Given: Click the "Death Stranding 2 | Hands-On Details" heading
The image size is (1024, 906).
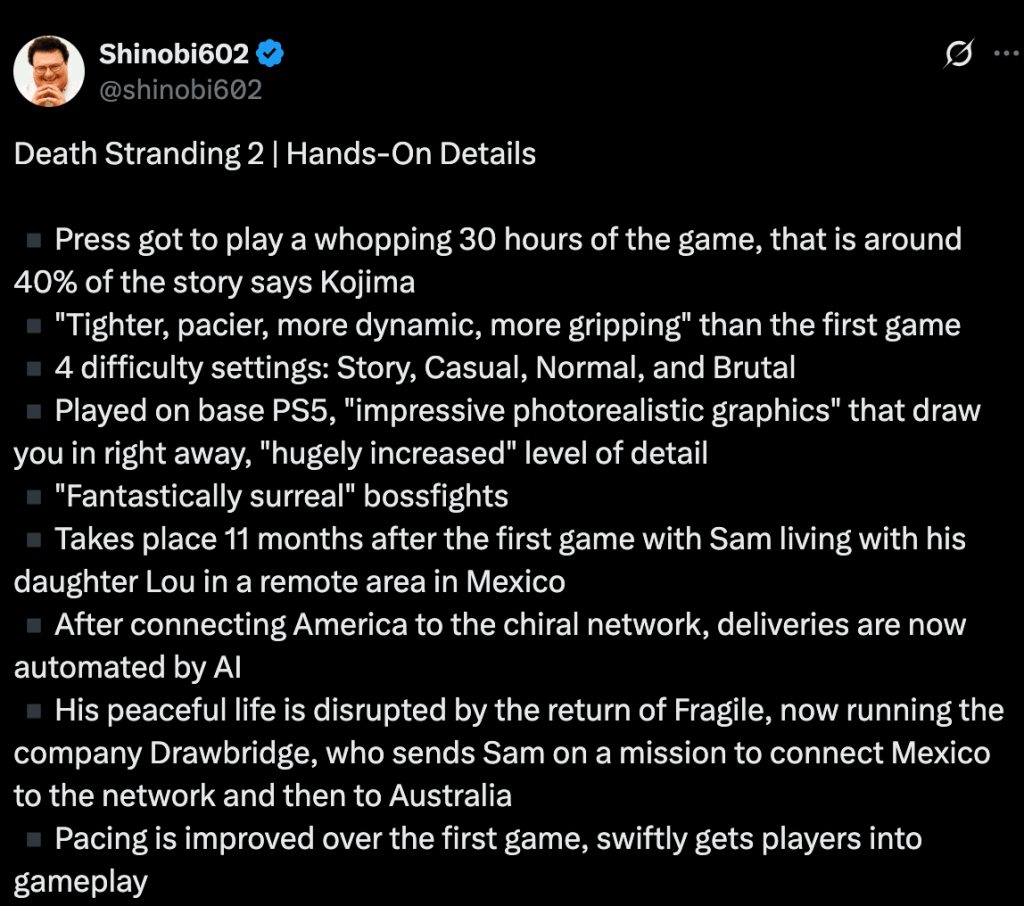Looking at the screenshot, I should [275, 154].
